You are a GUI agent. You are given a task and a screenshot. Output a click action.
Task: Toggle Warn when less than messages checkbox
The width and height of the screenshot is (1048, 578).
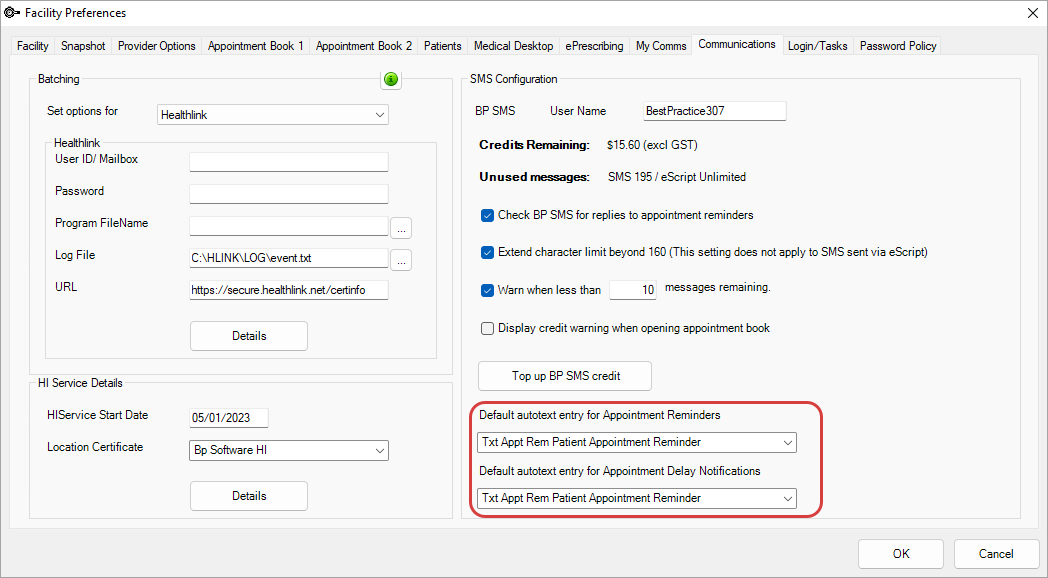point(487,291)
